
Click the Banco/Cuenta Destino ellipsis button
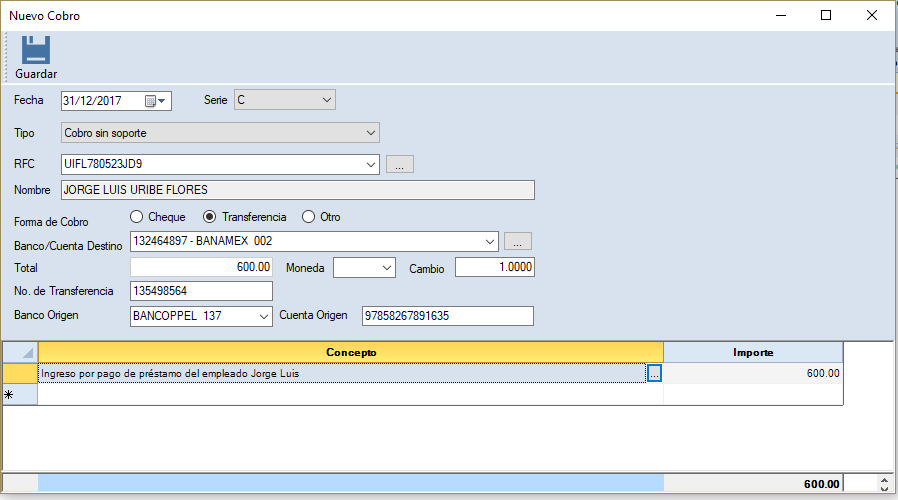tap(517, 242)
